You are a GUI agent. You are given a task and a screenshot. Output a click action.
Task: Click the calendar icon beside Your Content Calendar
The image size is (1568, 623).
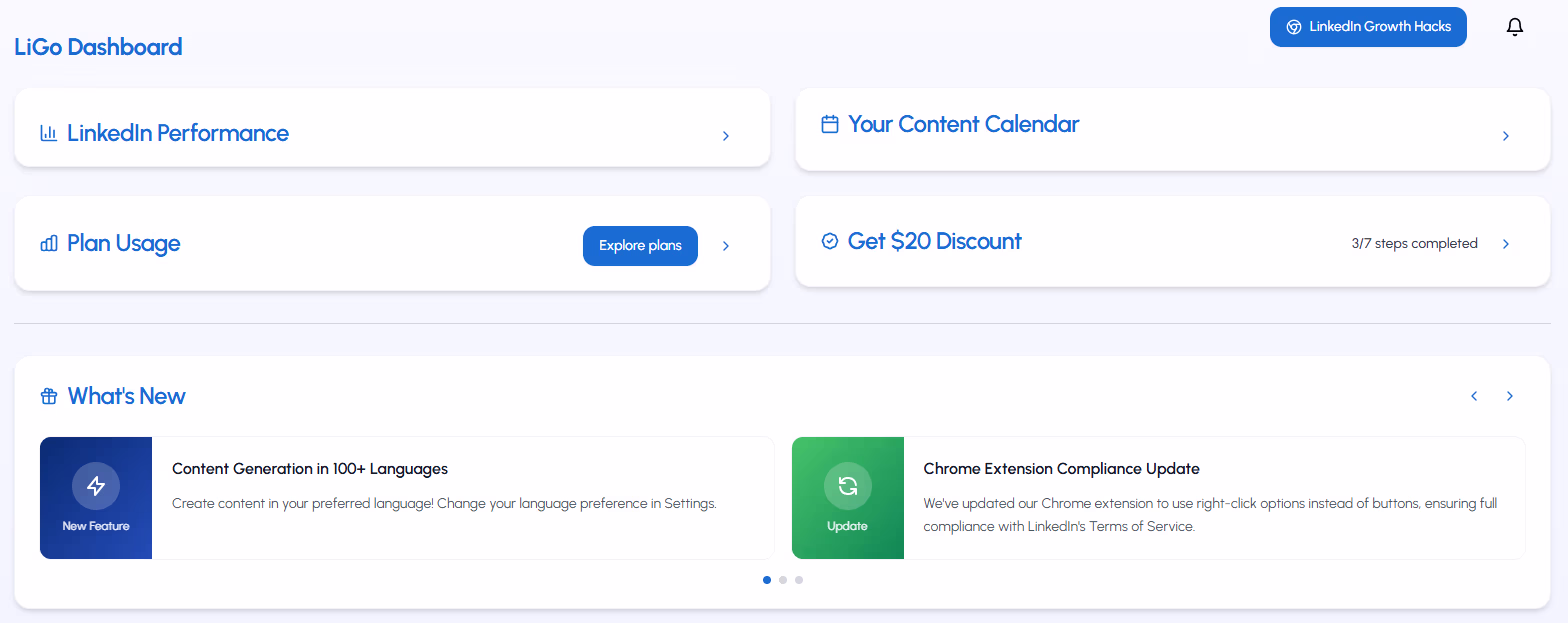(829, 124)
